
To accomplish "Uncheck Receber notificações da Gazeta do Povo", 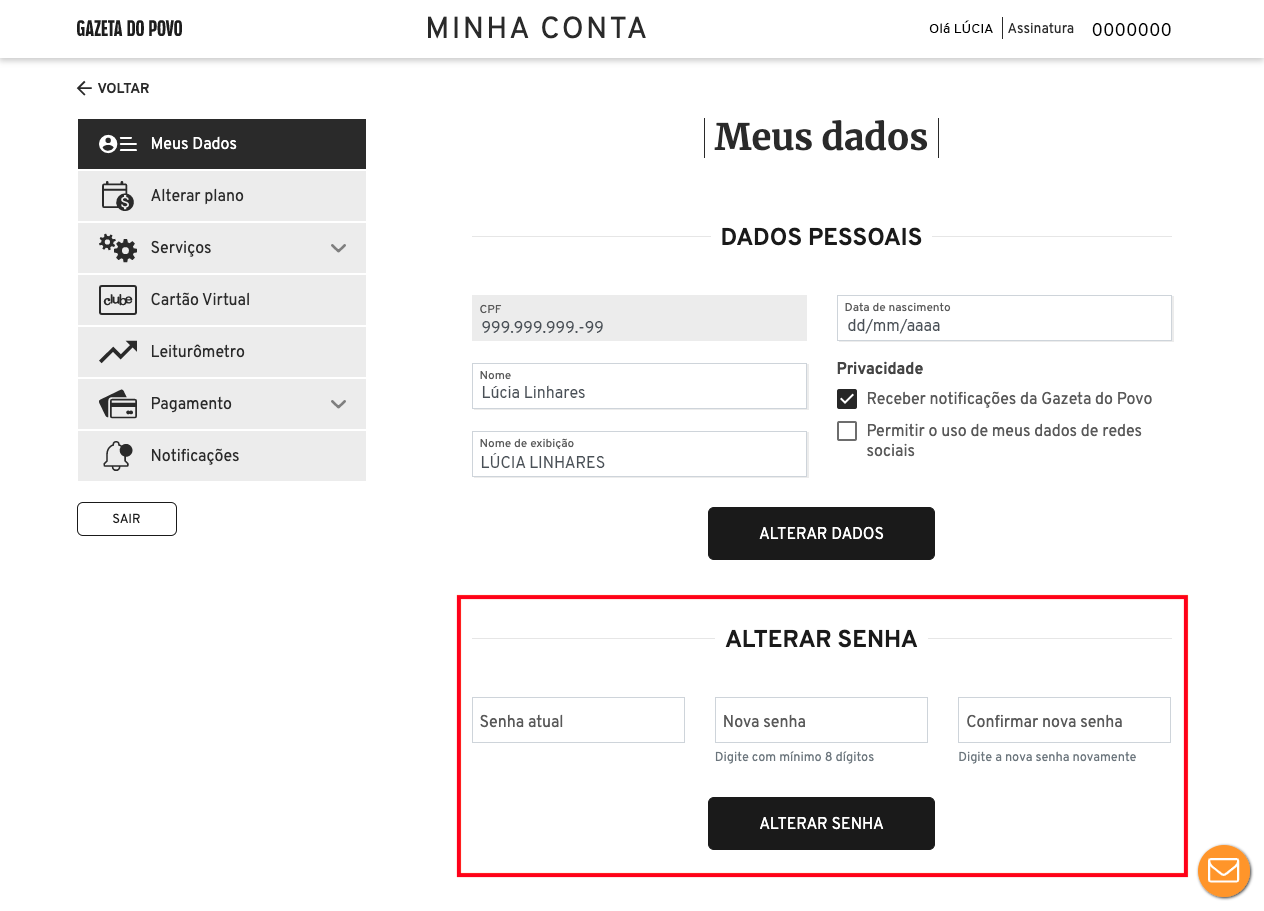I will [847, 399].
